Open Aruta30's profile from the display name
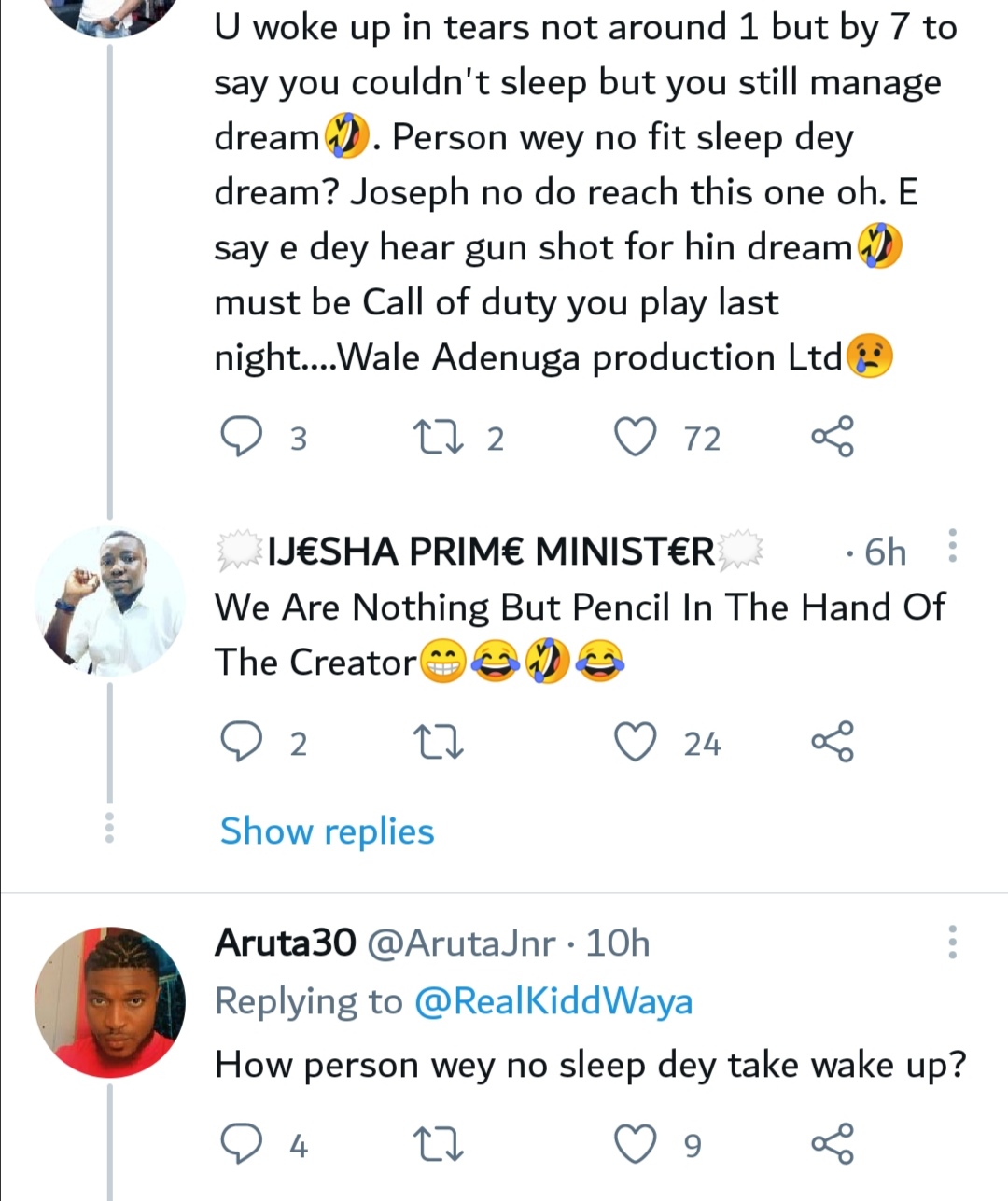Screen dimensions: 1008x1201 286,943
